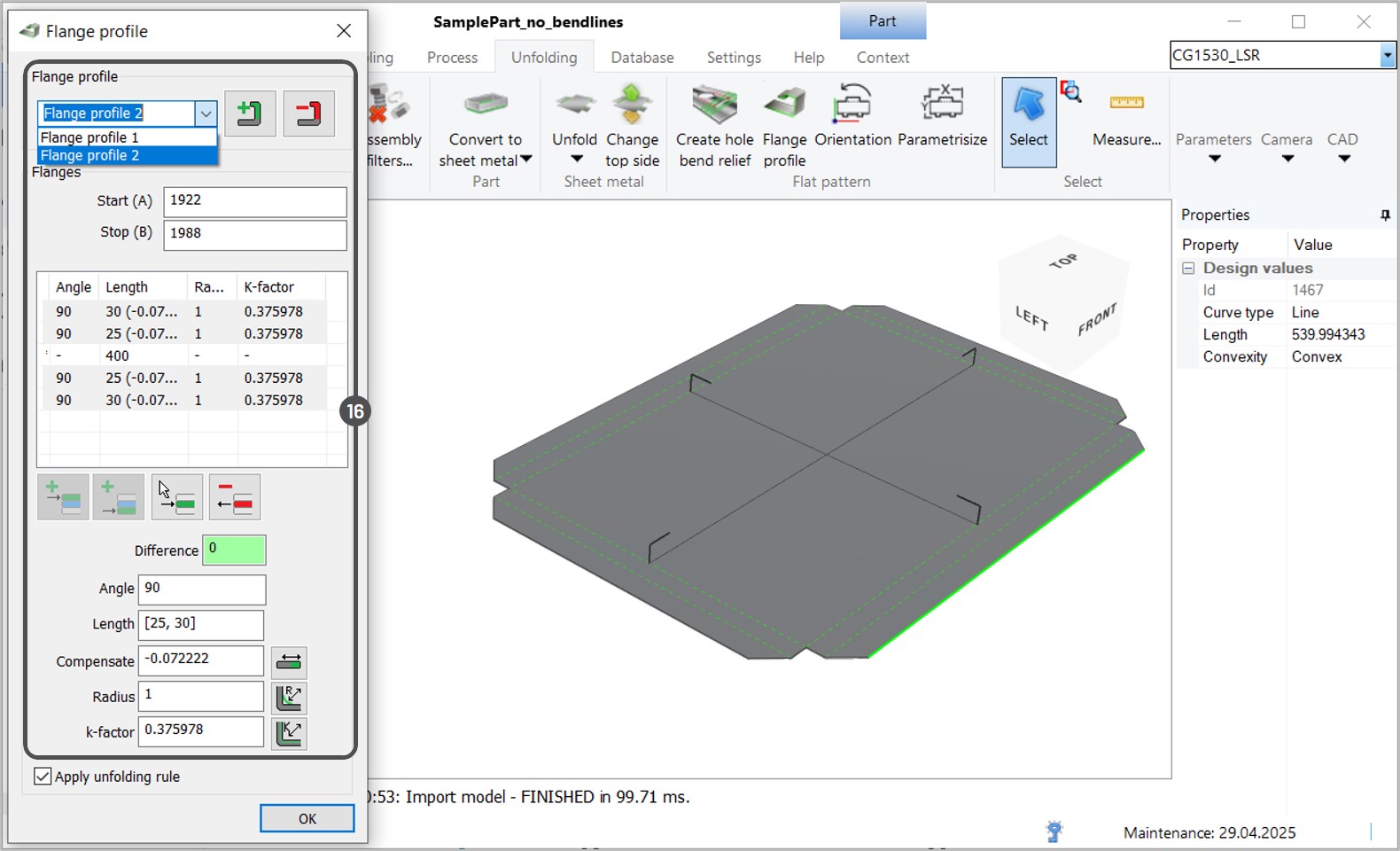Click the green add flange profile icon
Screen dimensions: 1400x851
(x=250, y=113)
